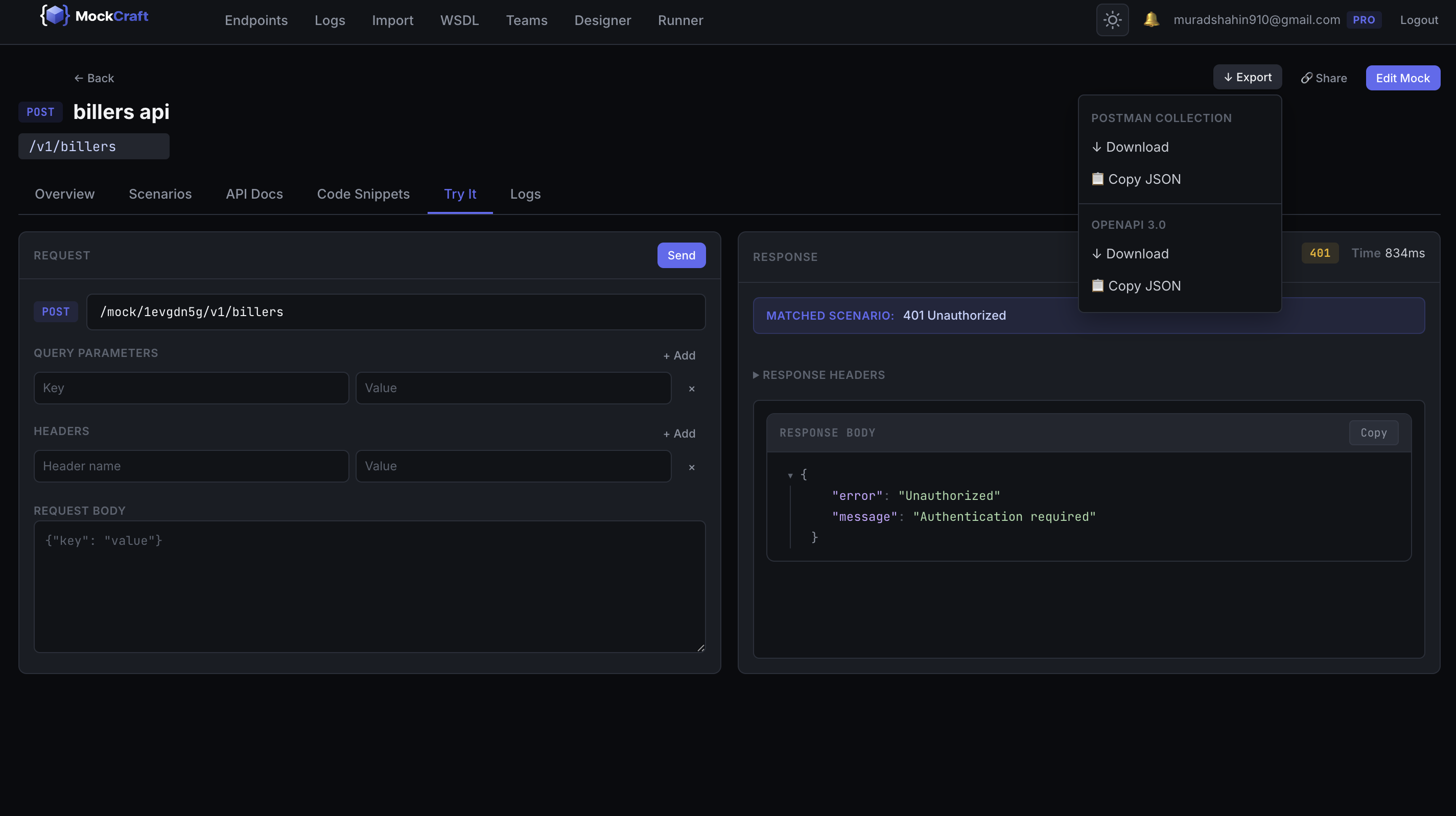Toggle the light/dark theme sun icon
1456x816 pixels.
click(1112, 20)
